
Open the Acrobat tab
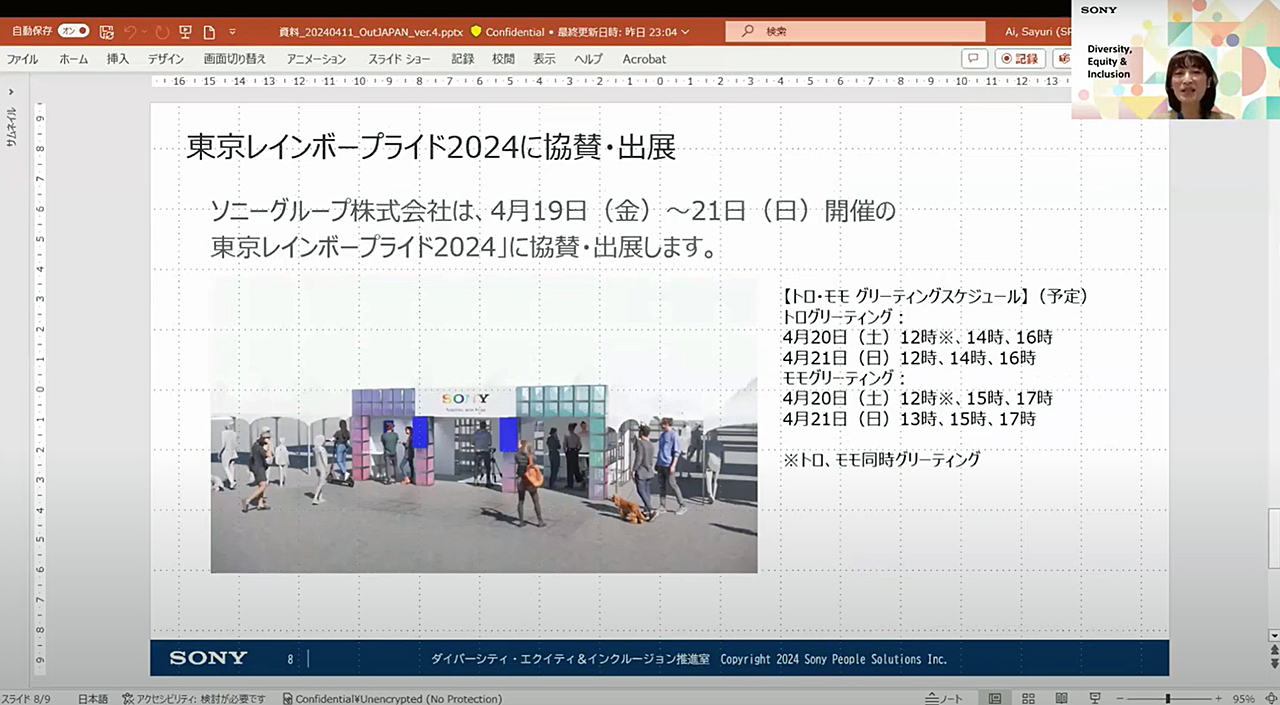coord(644,59)
